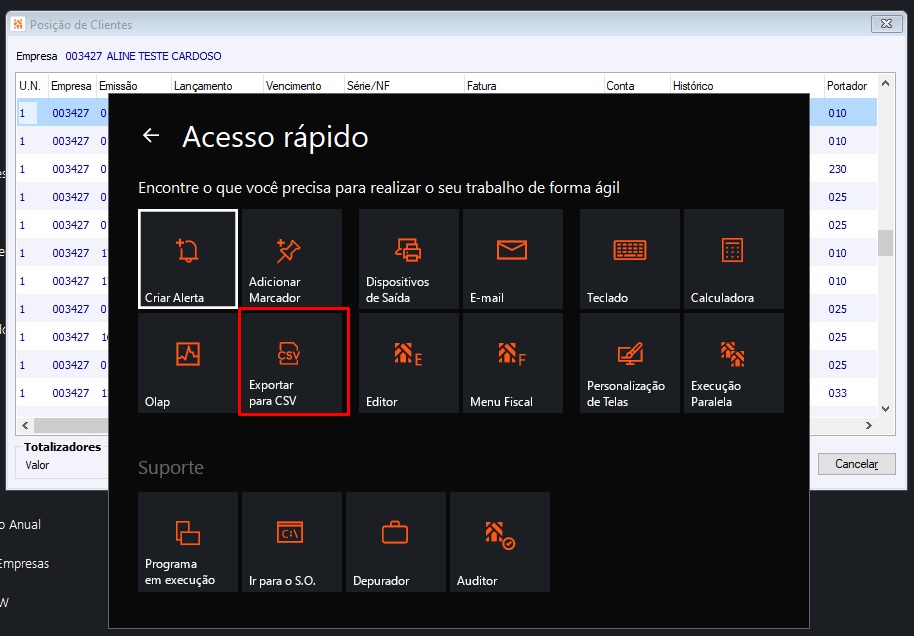Click the U.N. column header
914x636 pixels.
(x=32, y=86)
